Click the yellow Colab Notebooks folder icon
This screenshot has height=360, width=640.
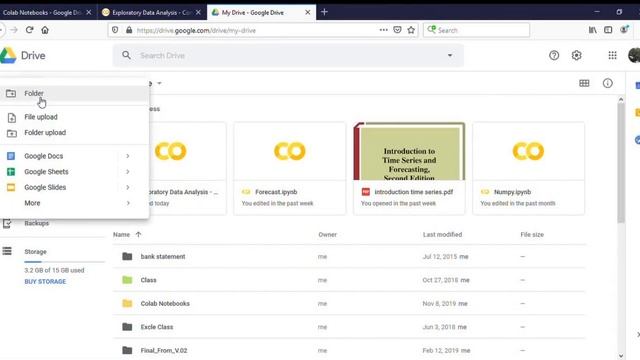pyautogui.click(x=127, y=303)
